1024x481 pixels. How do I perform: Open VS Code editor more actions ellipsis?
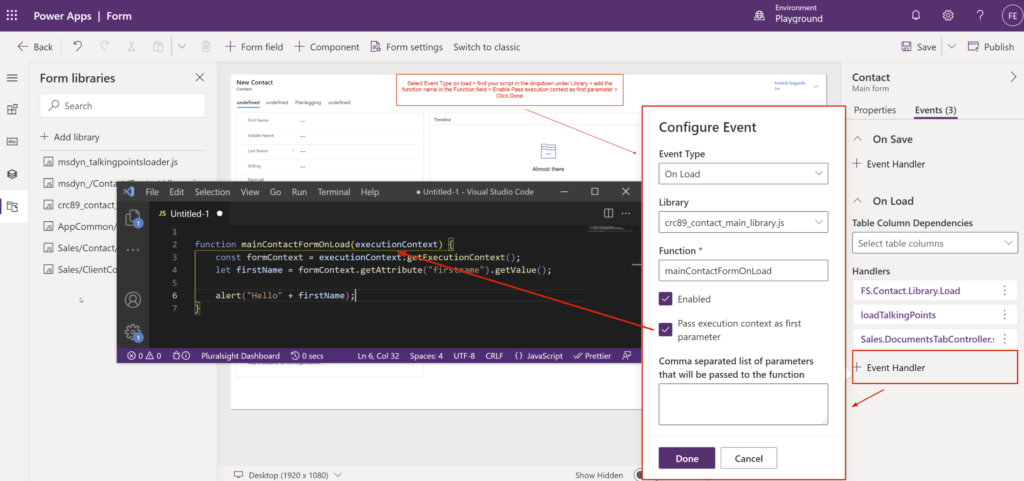(x=626, y=213)
